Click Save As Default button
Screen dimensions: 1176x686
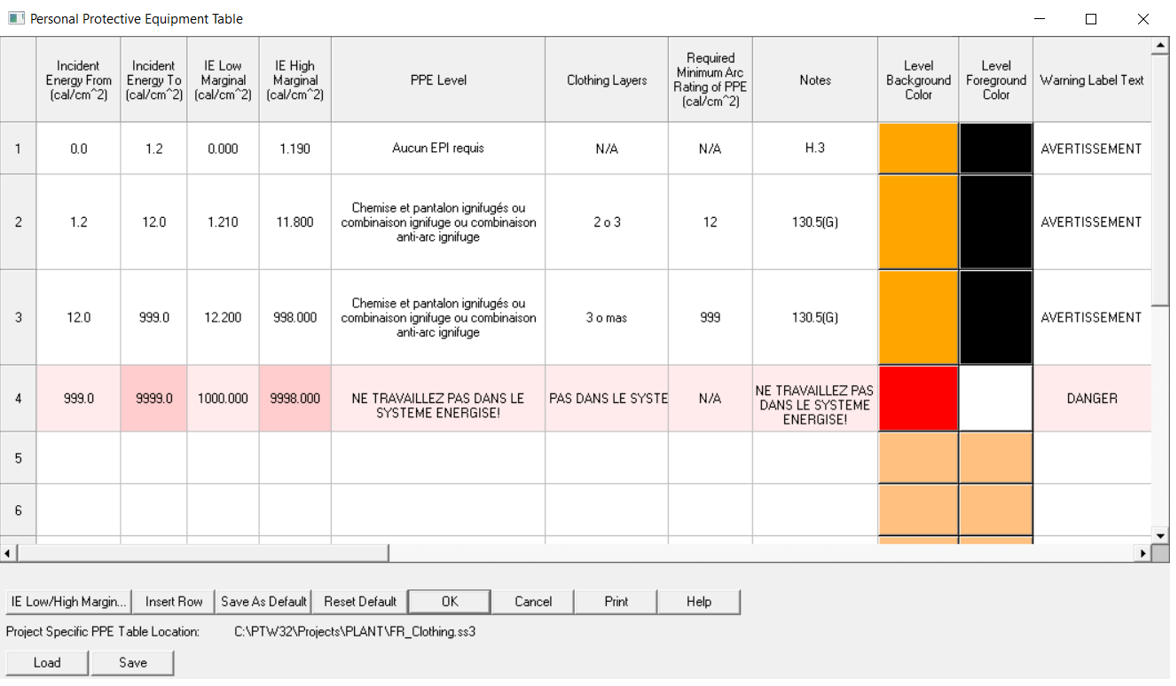[x=263, y=602]
